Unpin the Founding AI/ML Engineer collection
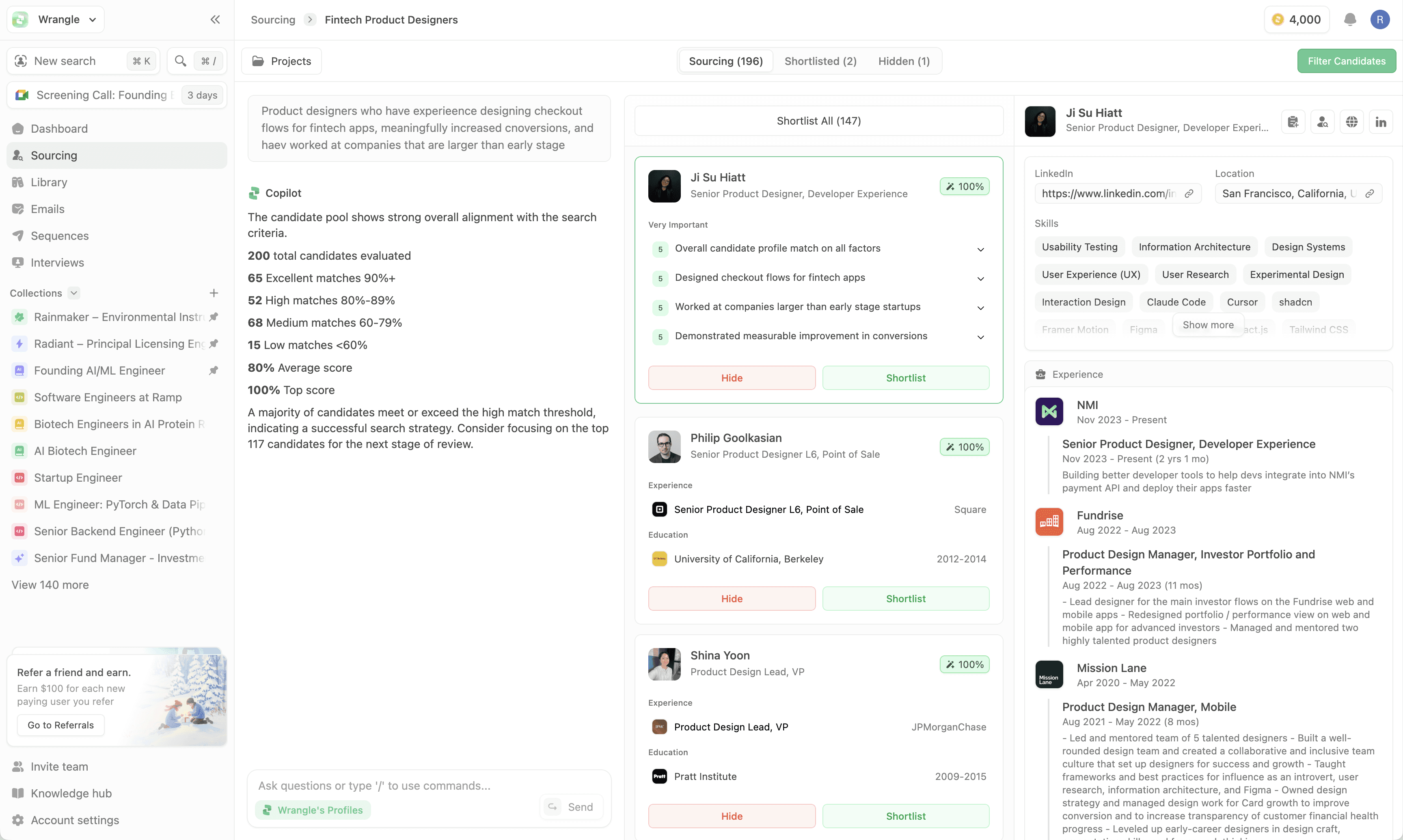The height and width of the screenshot is (840, 1403). pyautogui.click(x=214, y=371)
